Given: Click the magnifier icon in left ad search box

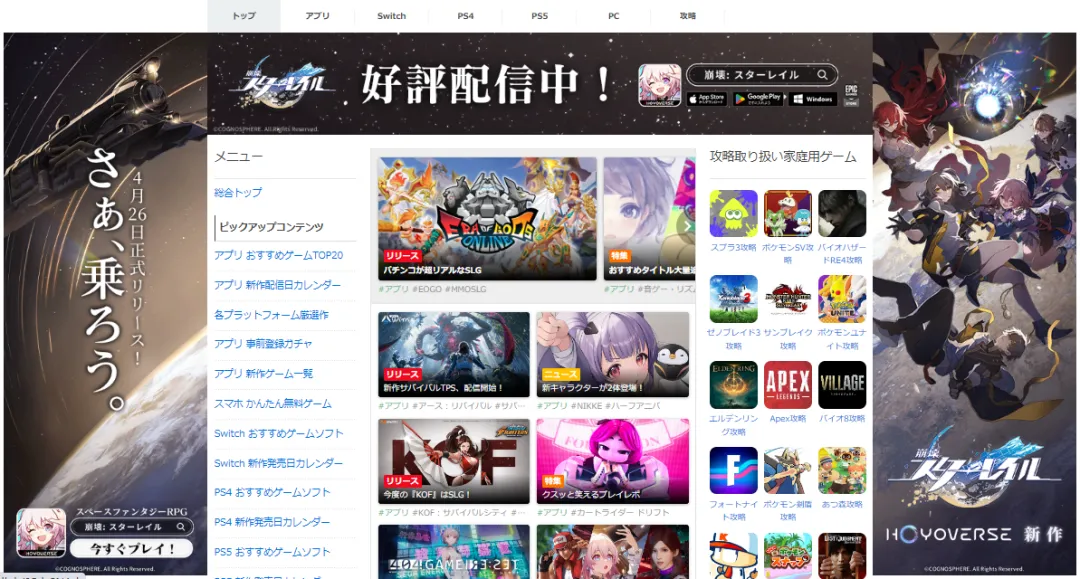Looking at the screenshot, I should coord(180,527).
